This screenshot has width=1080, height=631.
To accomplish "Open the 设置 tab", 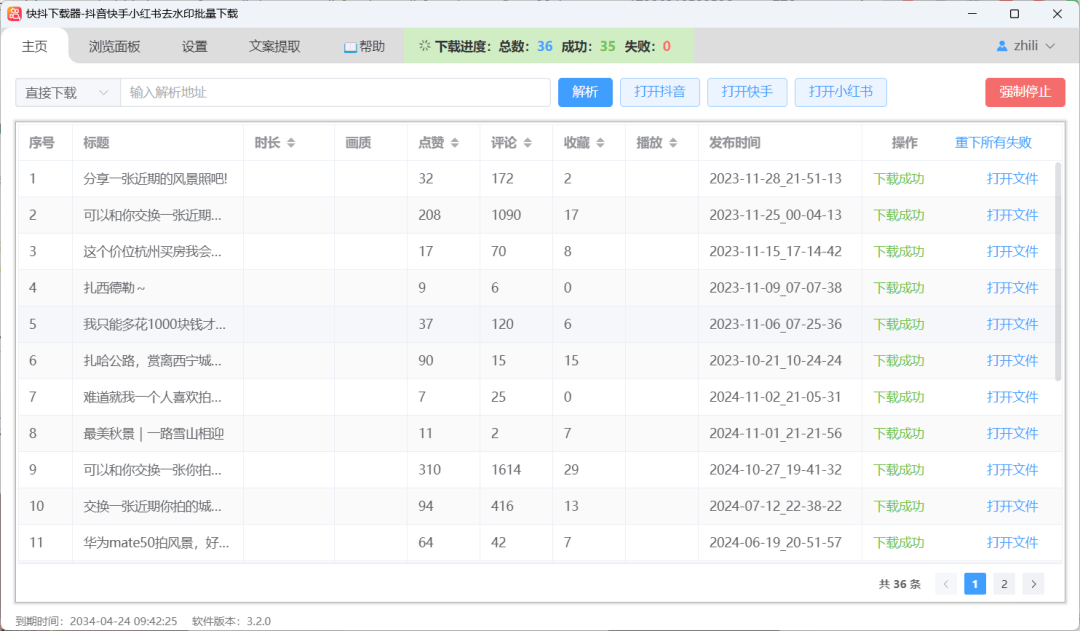I will 195,46.
